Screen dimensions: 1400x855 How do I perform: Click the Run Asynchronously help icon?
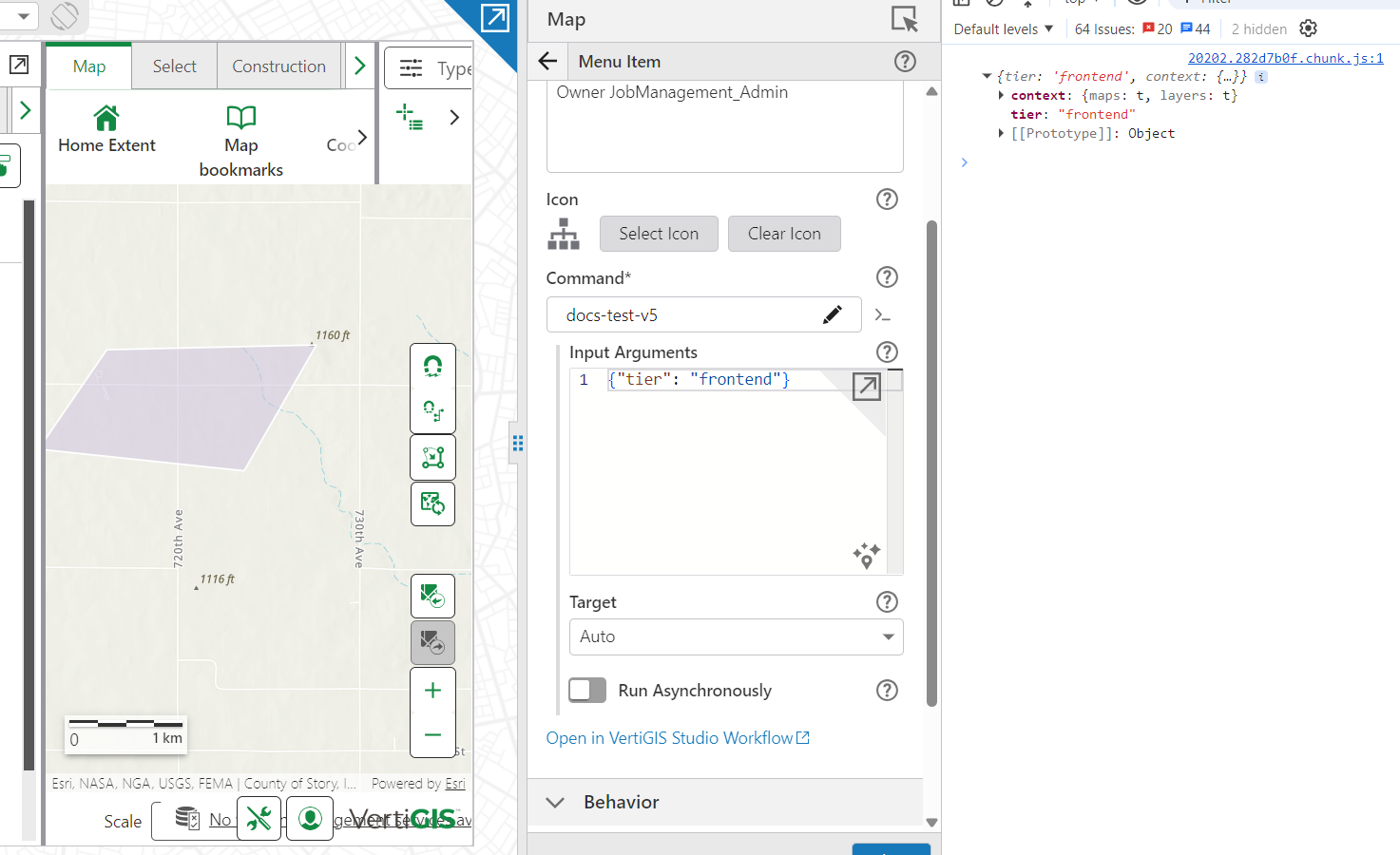[887, 691]
